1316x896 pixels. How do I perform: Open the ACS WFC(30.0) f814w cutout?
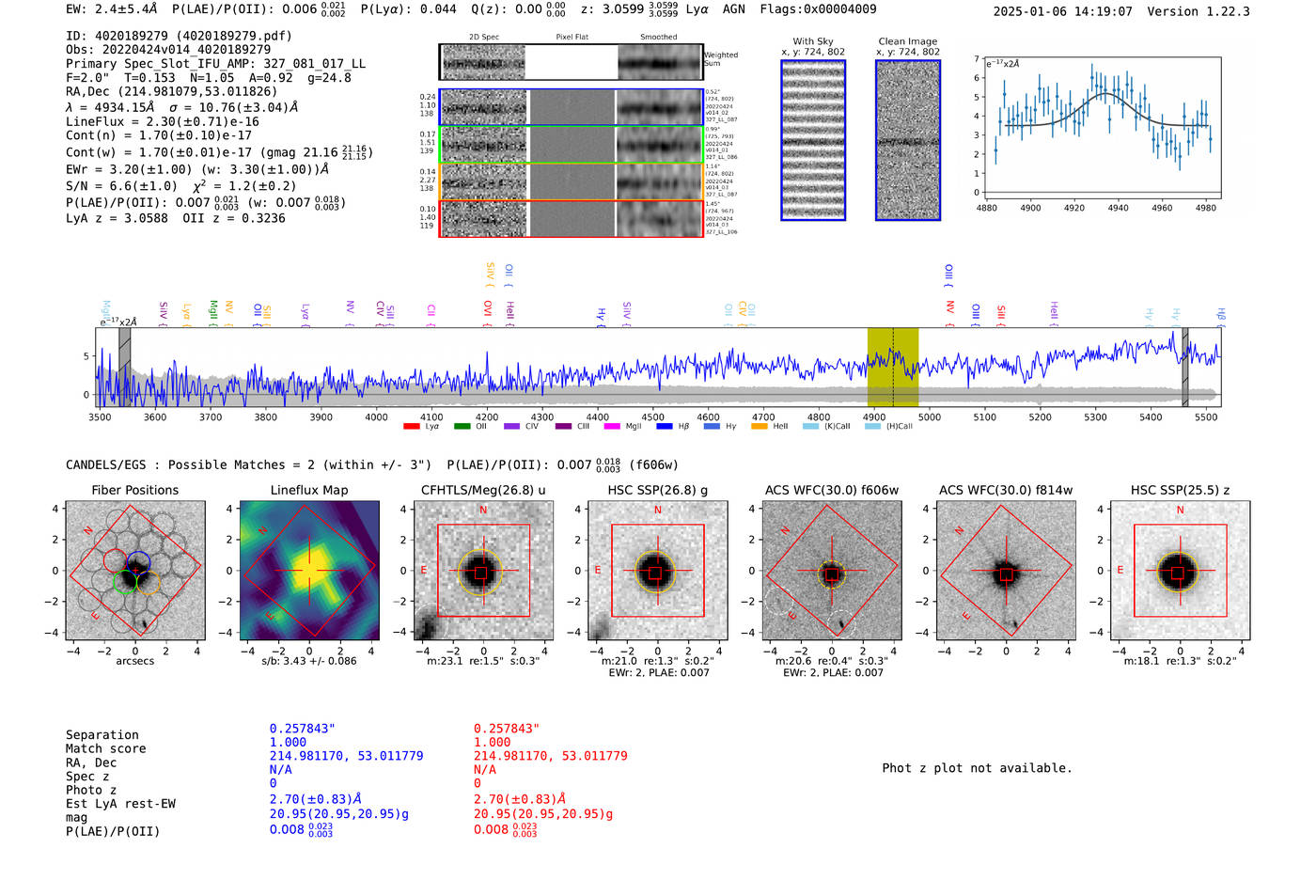pos(1006,570)
